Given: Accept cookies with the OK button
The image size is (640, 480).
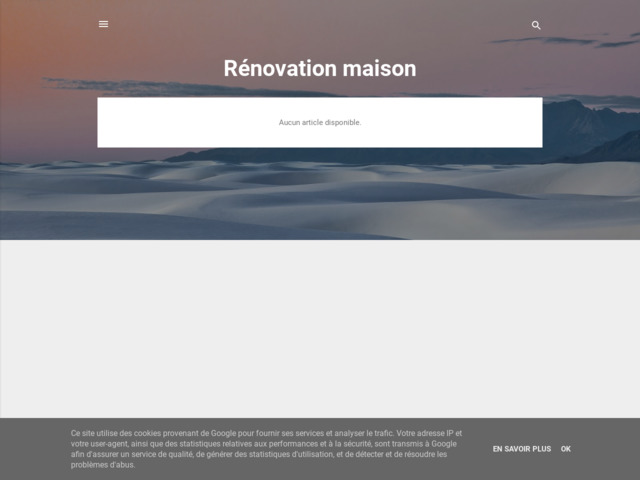Looking at the screenshot, I should [x=566, y=449].
